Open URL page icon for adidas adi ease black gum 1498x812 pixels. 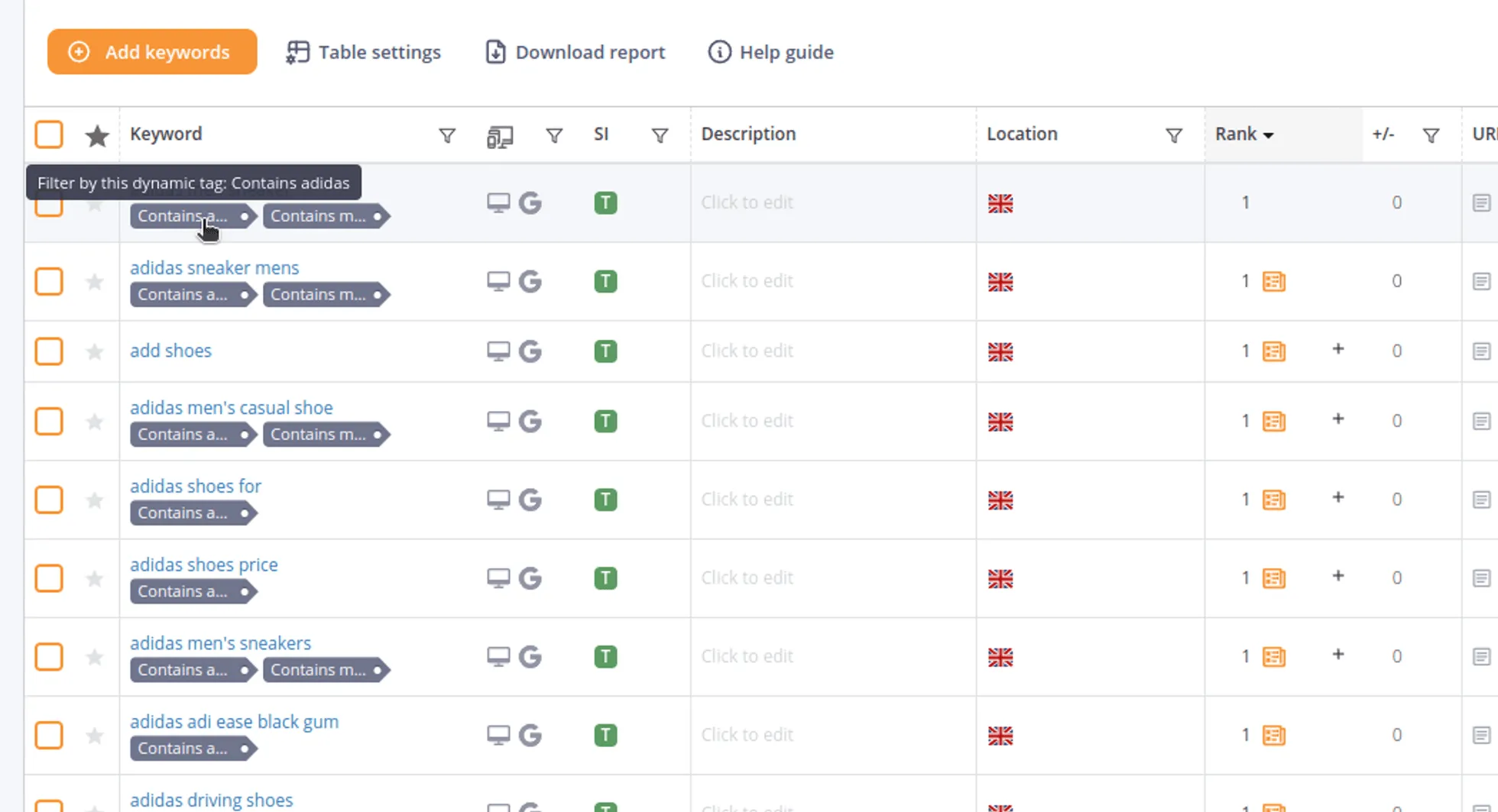click(x=1480, y=735)
